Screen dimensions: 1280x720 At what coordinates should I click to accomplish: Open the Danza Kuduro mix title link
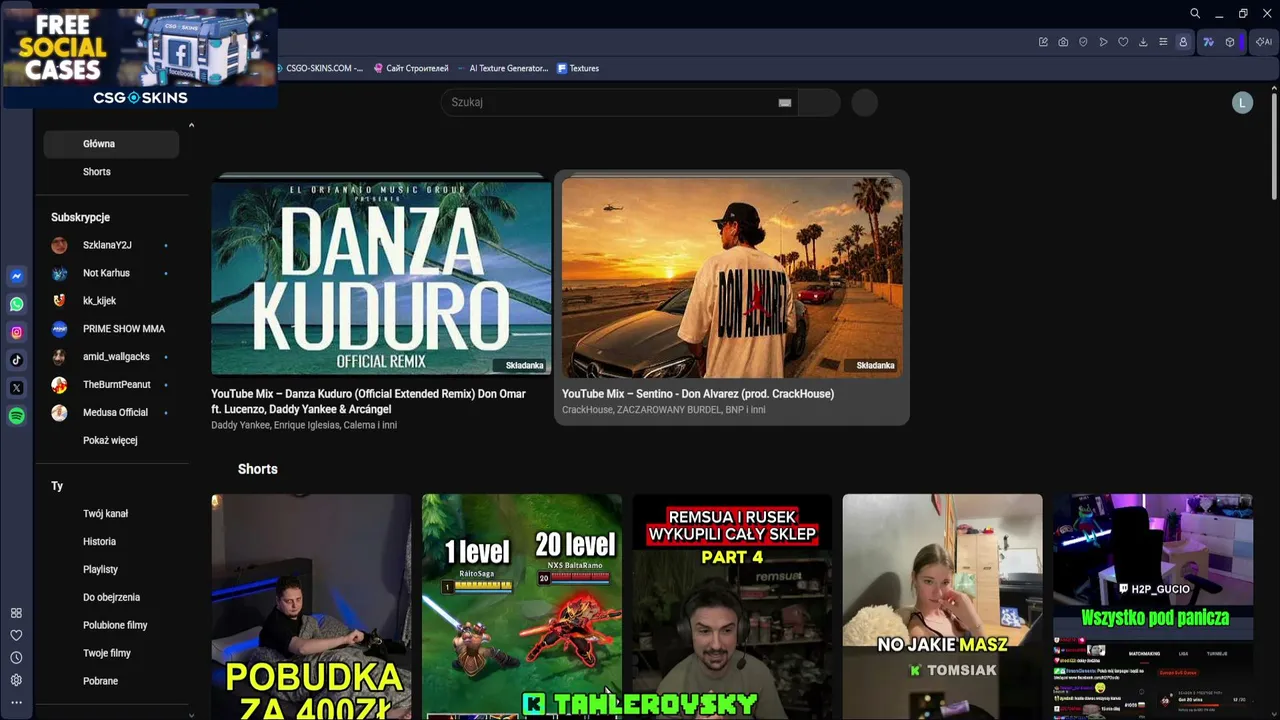click(x=368, y=402)
